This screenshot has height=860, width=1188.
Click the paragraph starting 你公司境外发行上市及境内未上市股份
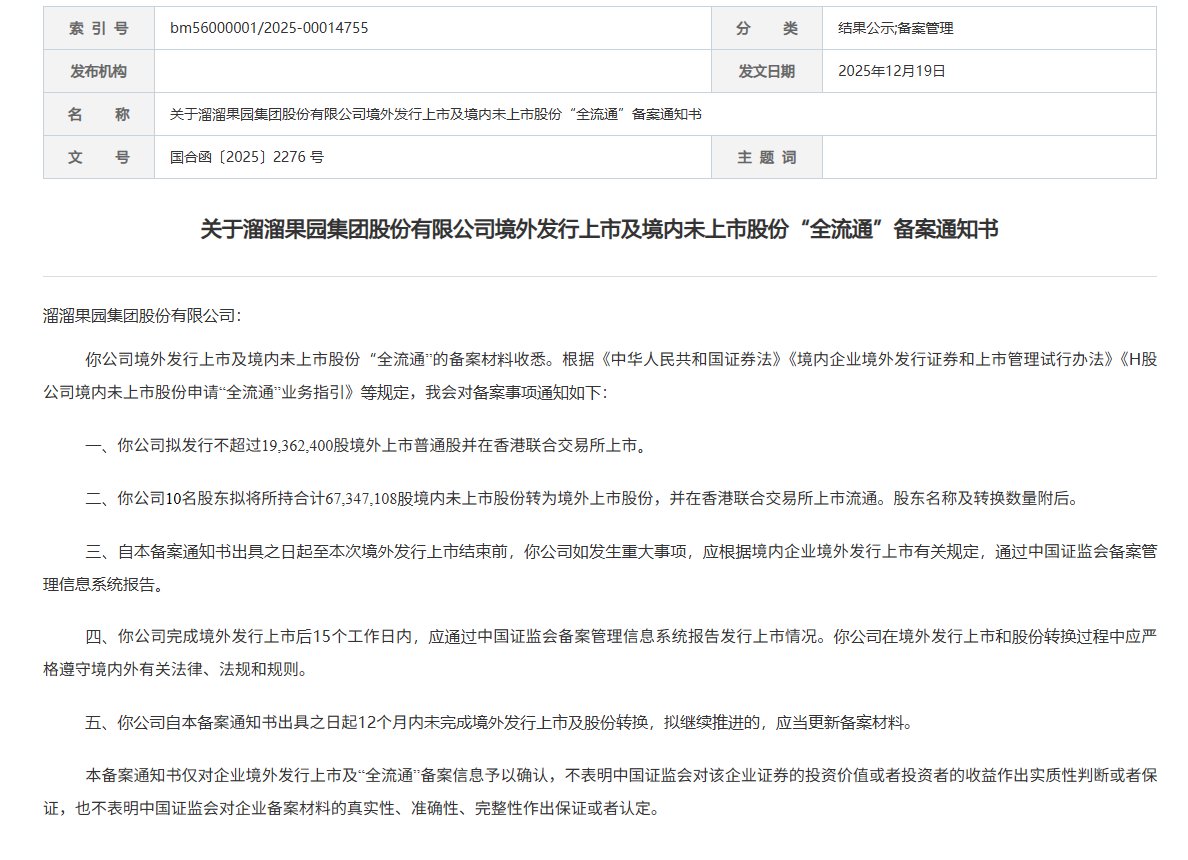(600, 376)
